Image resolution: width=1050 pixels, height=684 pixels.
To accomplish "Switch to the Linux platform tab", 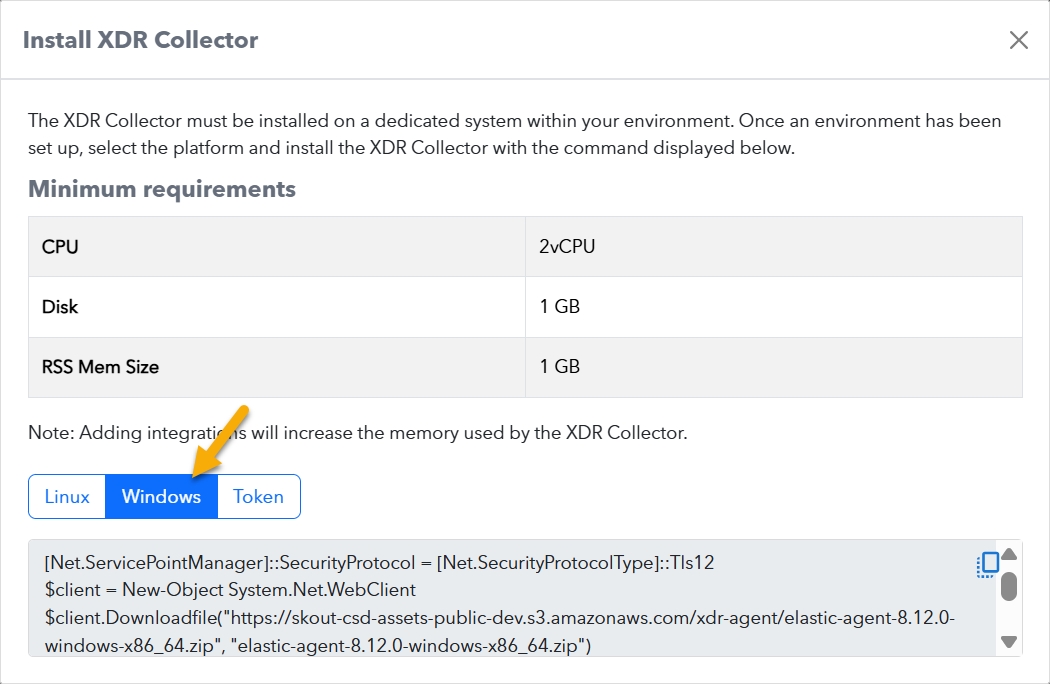I will click(x=67, y=497).
